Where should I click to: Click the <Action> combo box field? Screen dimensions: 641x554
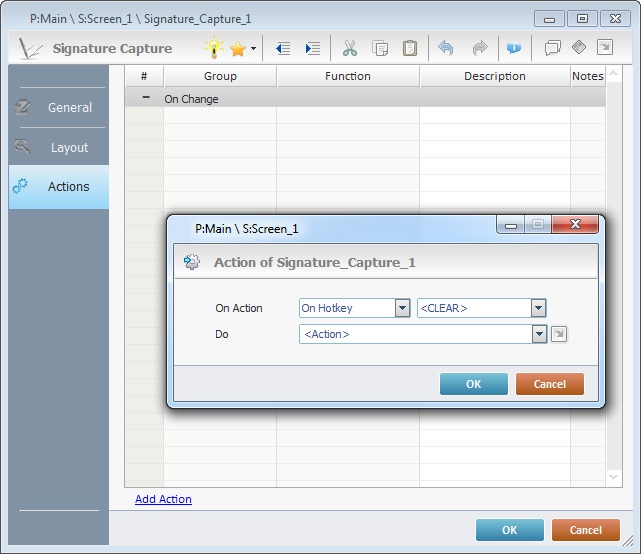[x=423, y=334]
